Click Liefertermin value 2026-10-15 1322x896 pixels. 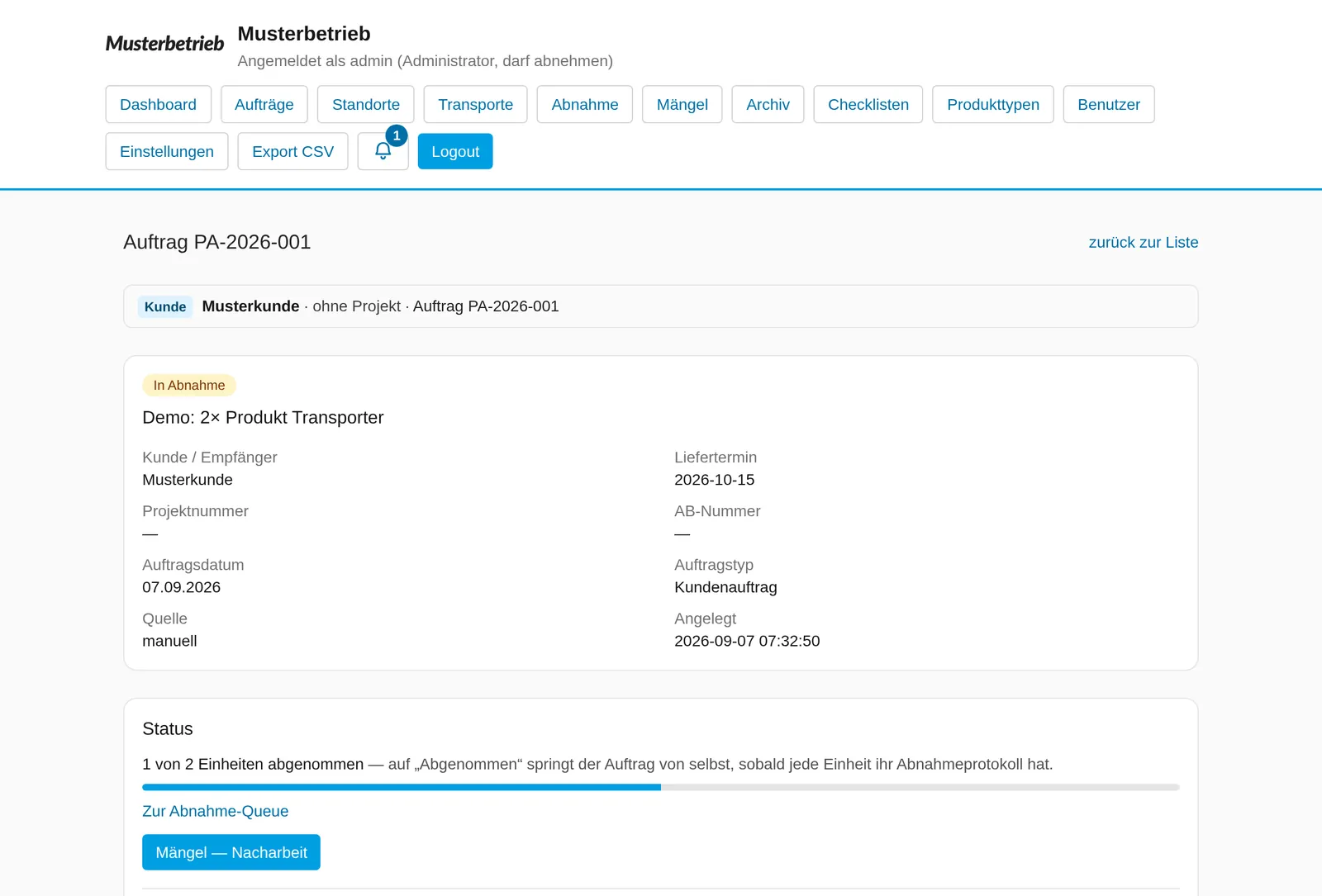[x=715, y=480]
